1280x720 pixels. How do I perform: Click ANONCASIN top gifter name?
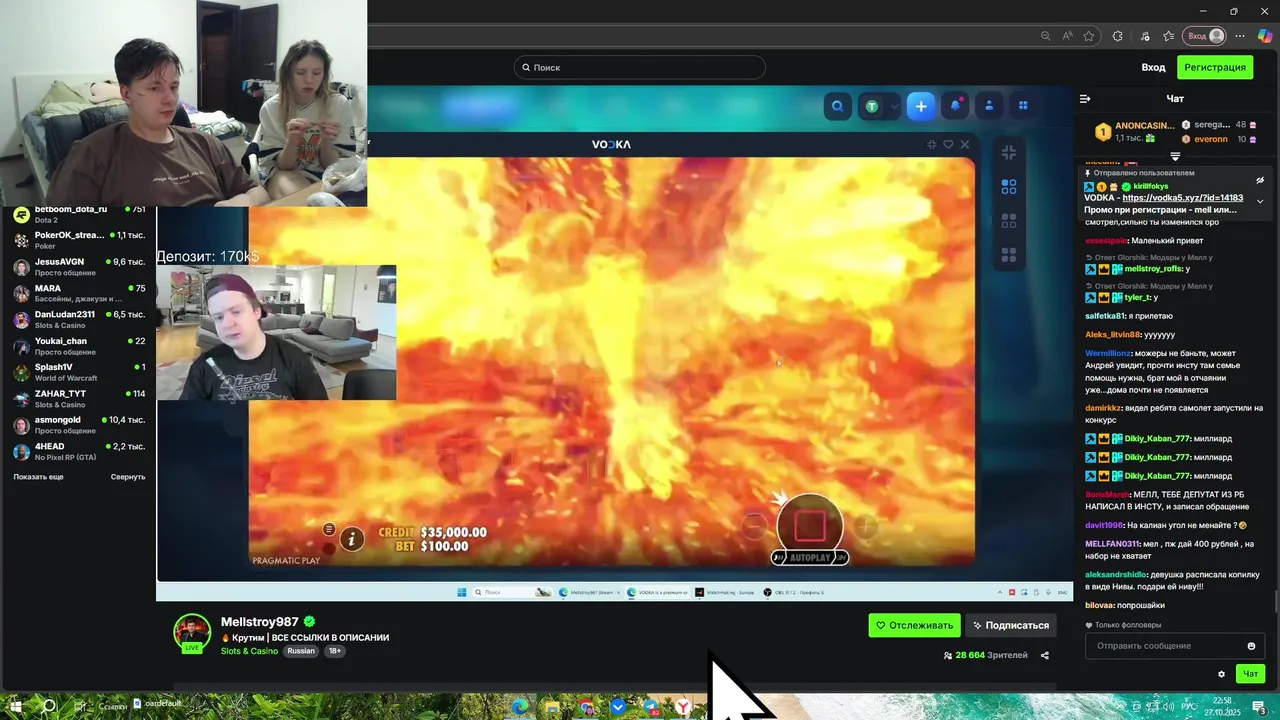[1144, 126]
